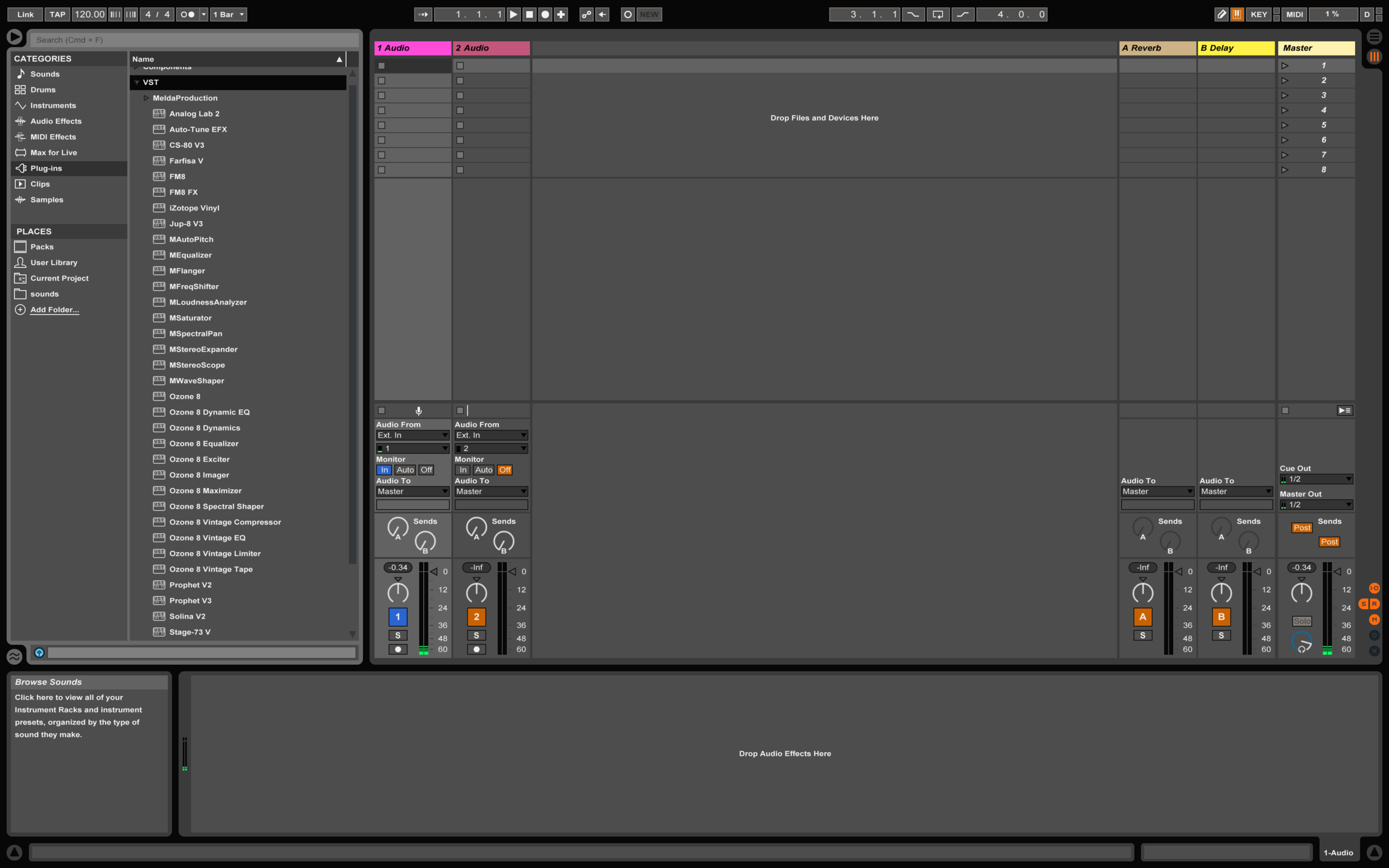Solo the 2 Audio track

point(476,635)
